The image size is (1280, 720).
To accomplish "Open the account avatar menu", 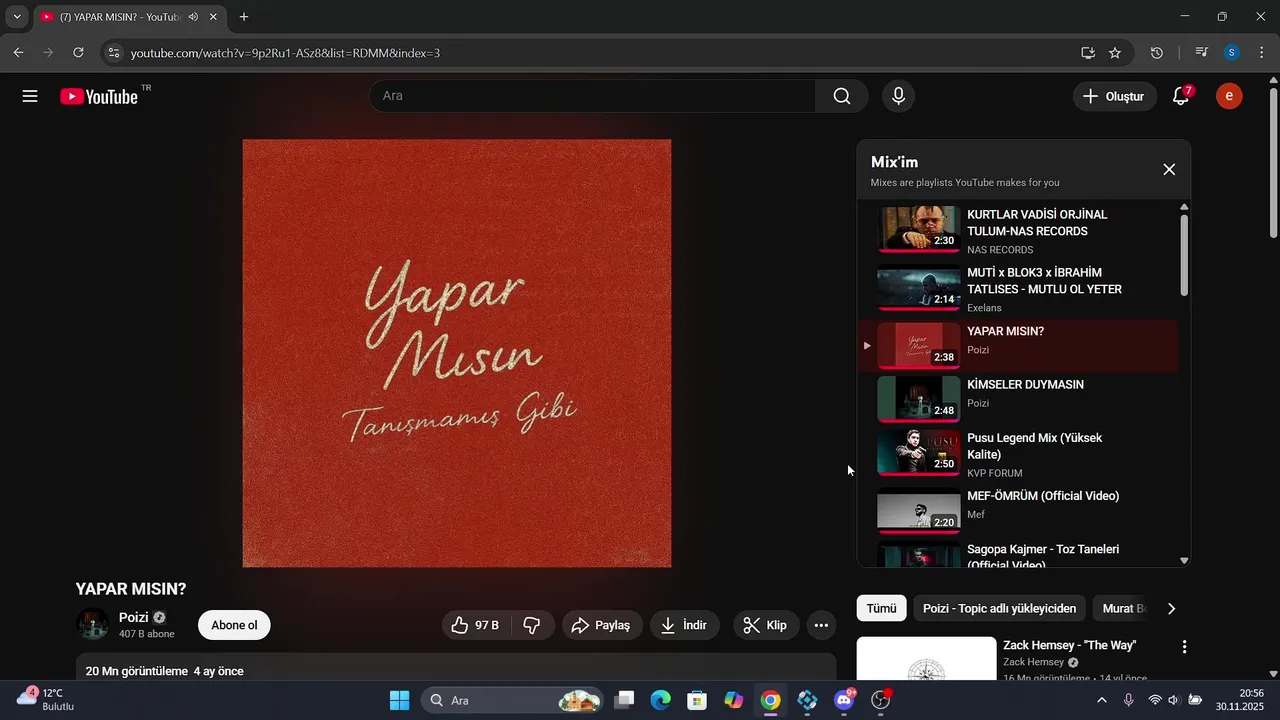I will click(x=1229, y=96).
